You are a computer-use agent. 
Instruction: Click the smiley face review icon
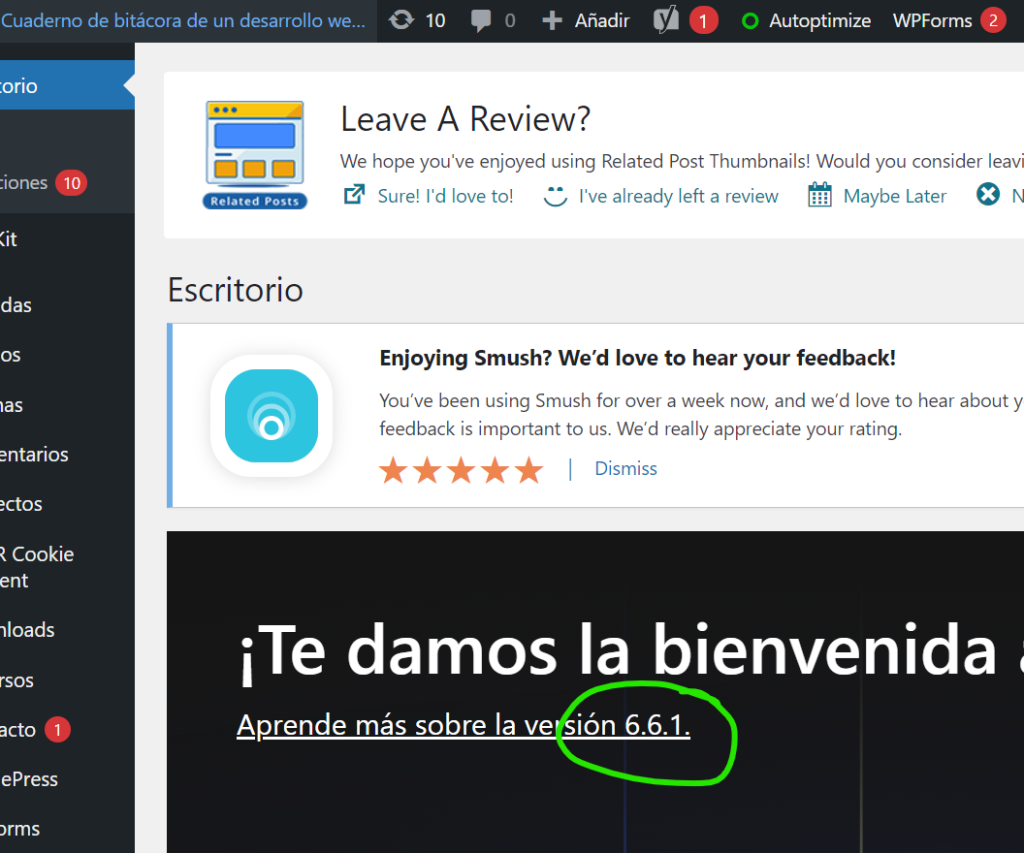(555, 196)
